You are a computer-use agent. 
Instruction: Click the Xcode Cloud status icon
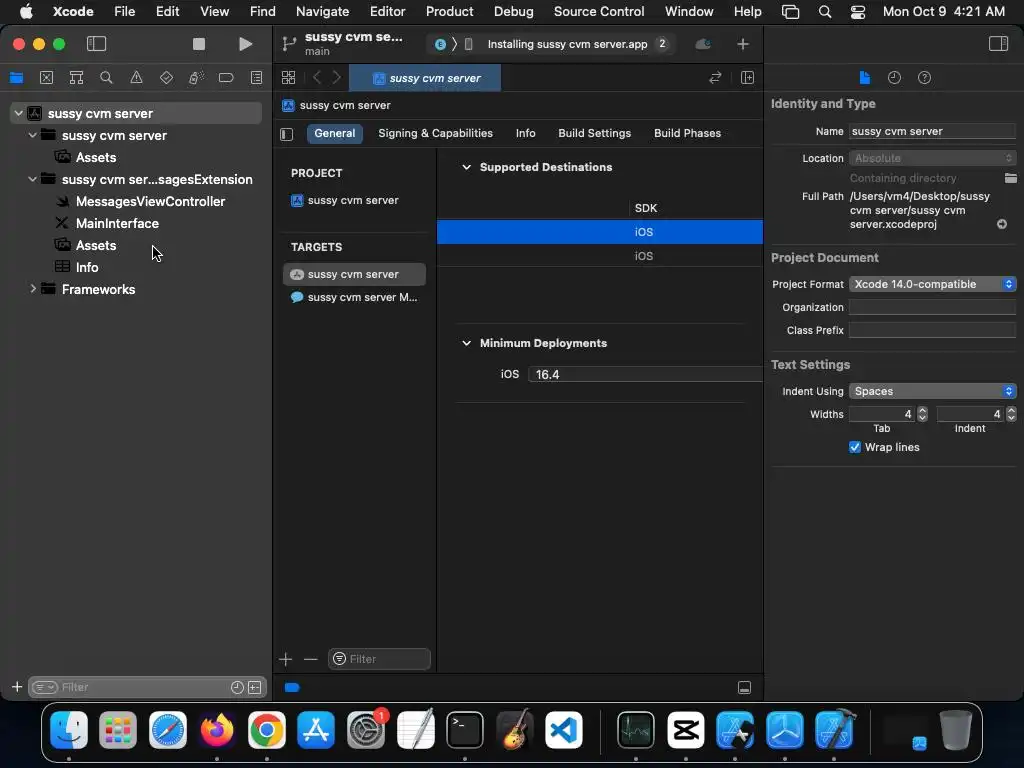tap(703, 44)
